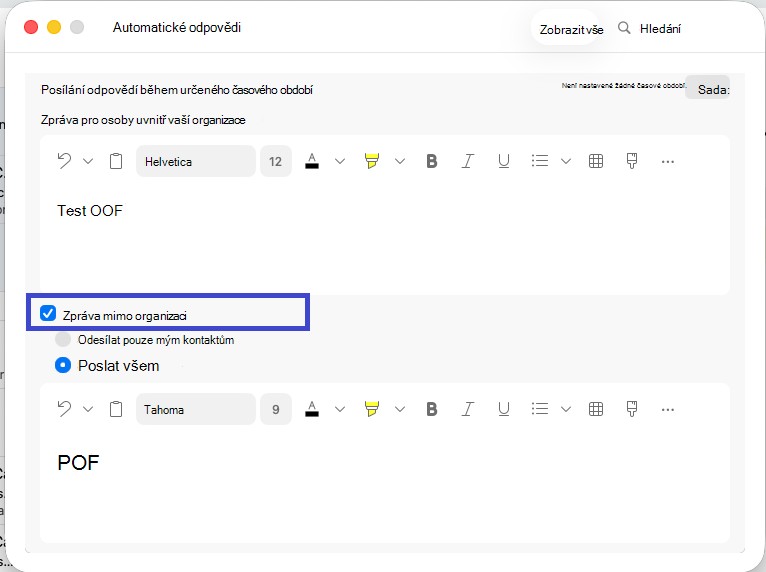Click font color icon in Tahoma toolbar

tap(312, 409)
